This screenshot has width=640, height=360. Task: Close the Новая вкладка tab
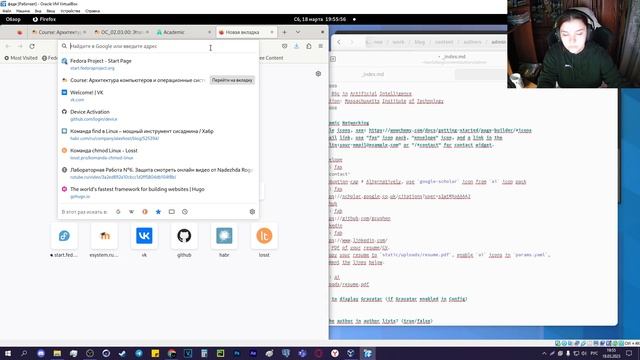pos(272,32)
